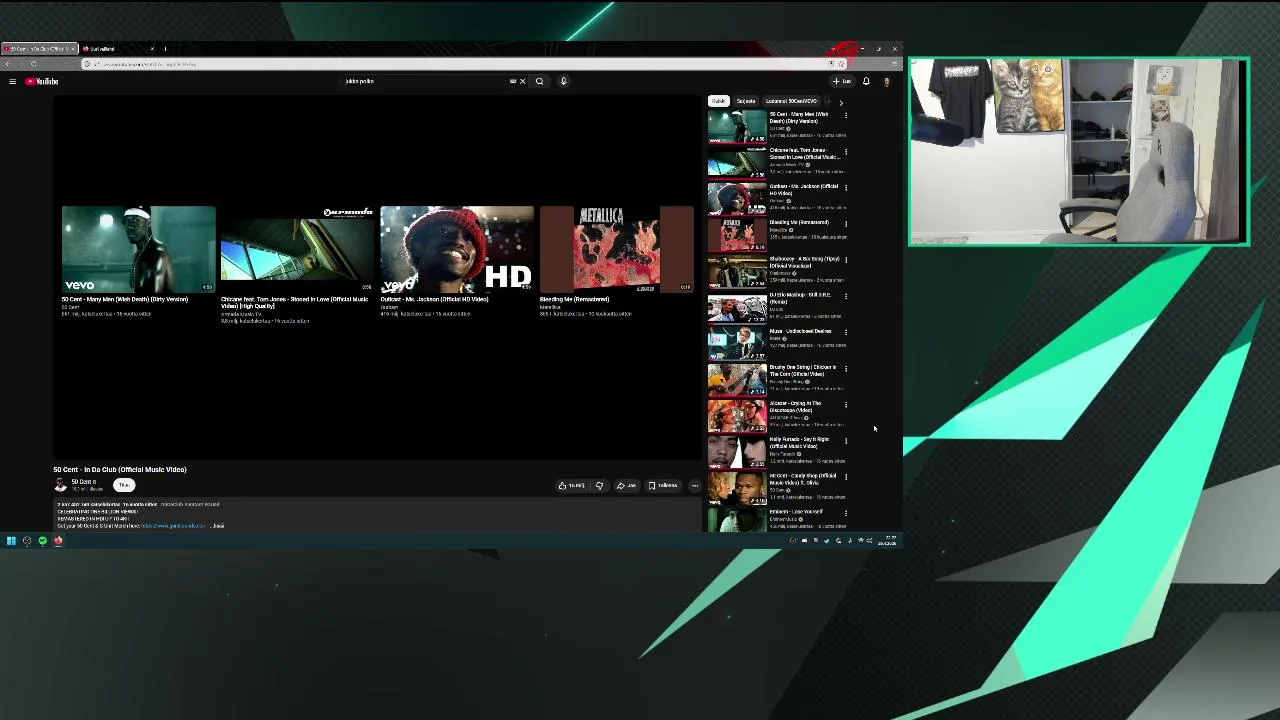Image resolution: width=1280 pixels, height=720 pixels.
Task: Open options menu for Outkast Ms. Jackson sidebar
Action: coord(846,187)
